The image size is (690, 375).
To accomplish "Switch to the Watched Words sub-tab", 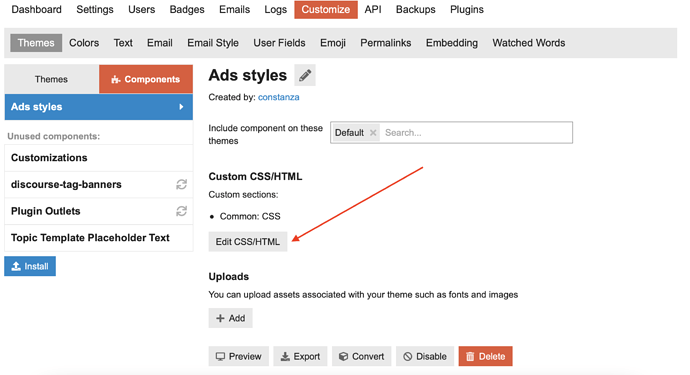I will (x=529, y=43).
